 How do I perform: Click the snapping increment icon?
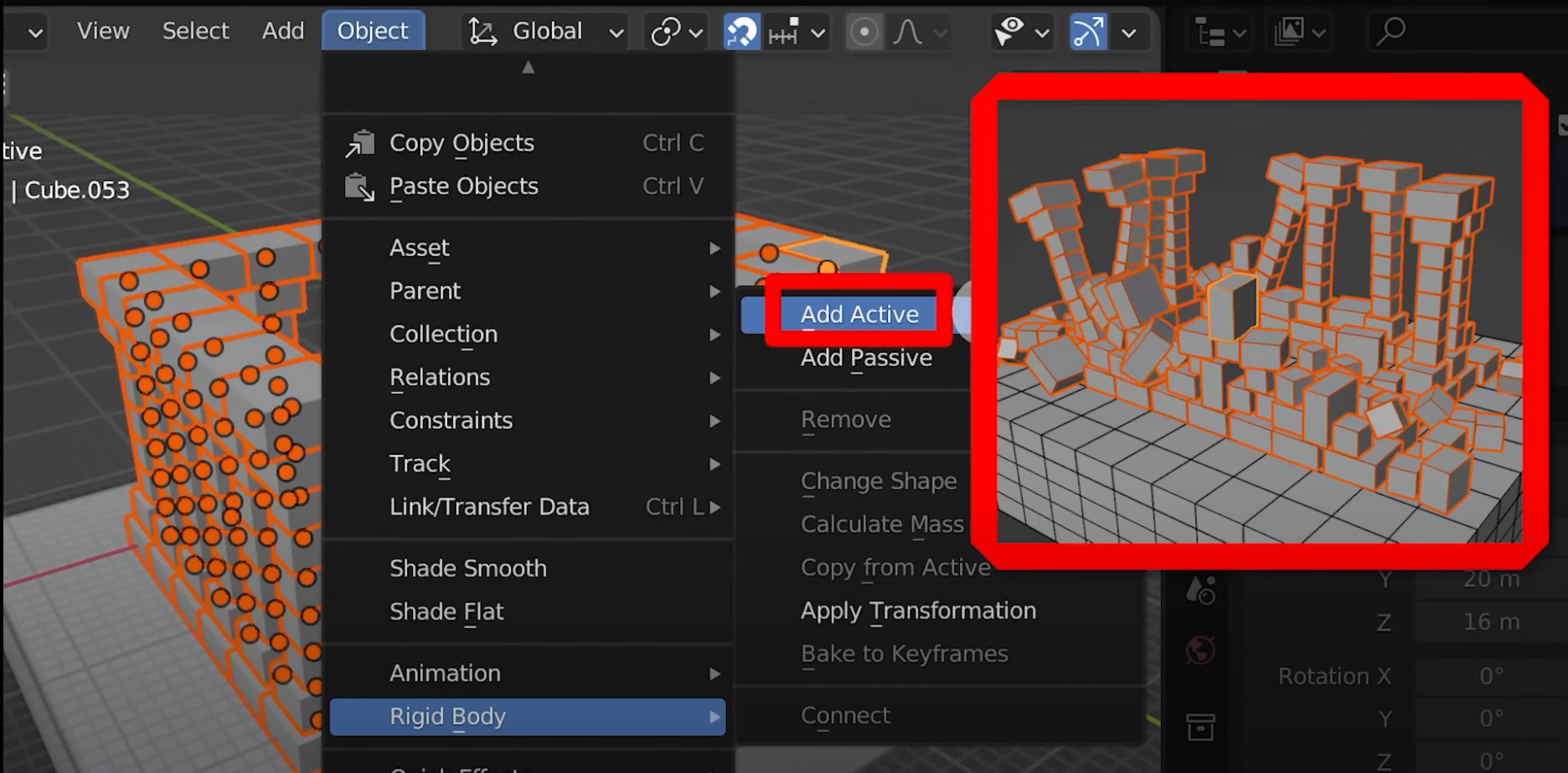(x=784, y=32)
